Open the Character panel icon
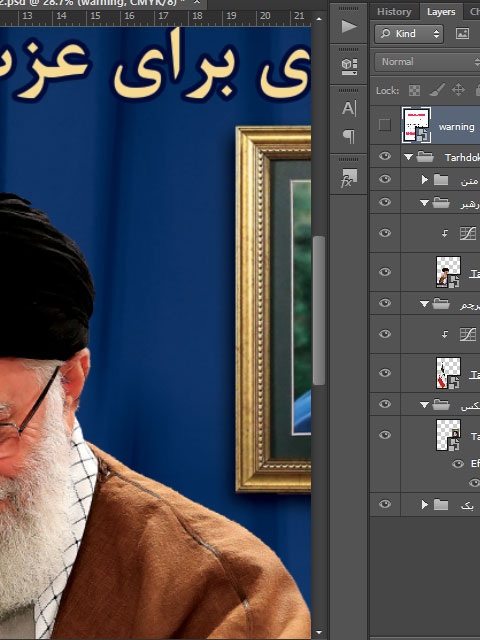 click(349, 108)
